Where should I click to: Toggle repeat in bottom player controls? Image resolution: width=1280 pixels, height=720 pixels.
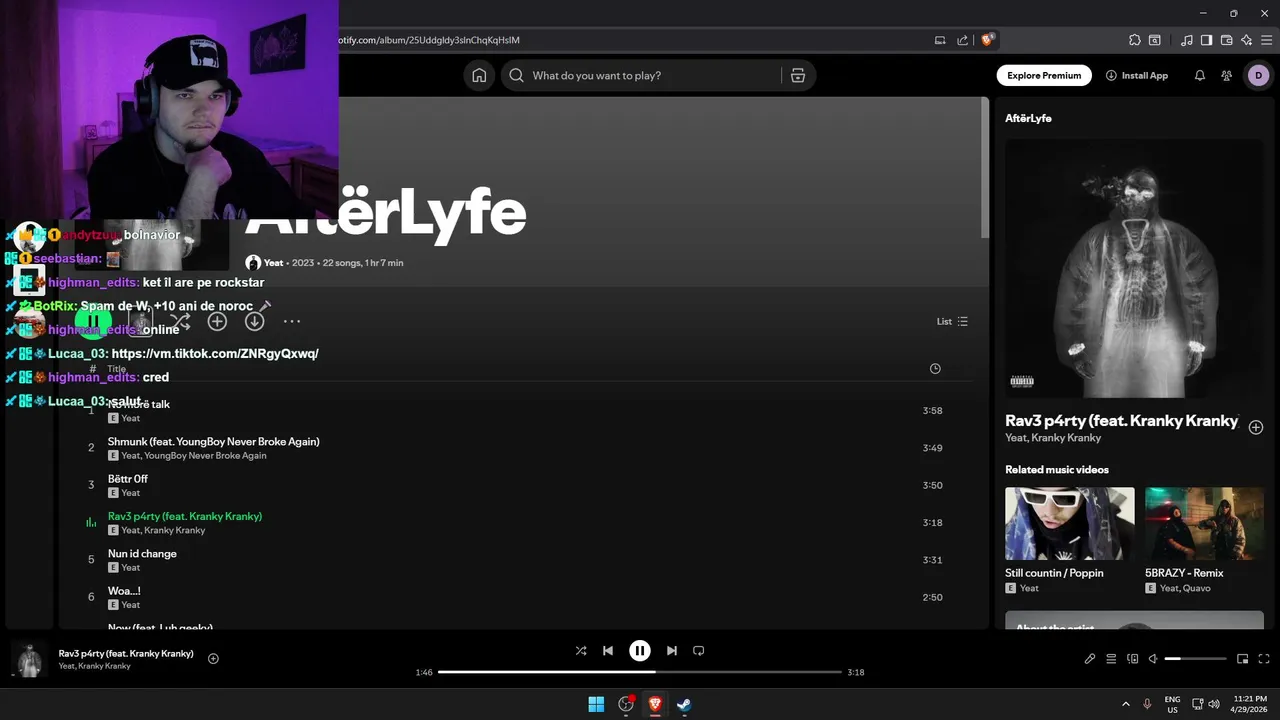click(699, 650)
